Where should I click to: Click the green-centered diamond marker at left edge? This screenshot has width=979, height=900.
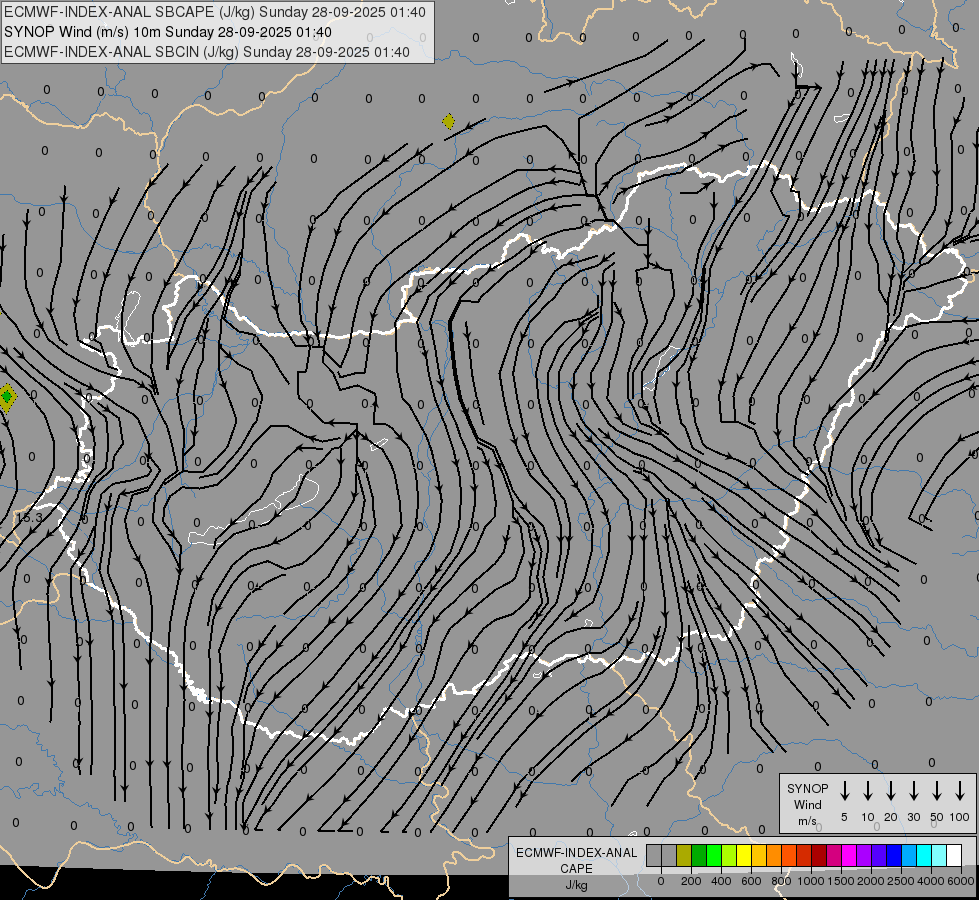(x=7, y=397)
